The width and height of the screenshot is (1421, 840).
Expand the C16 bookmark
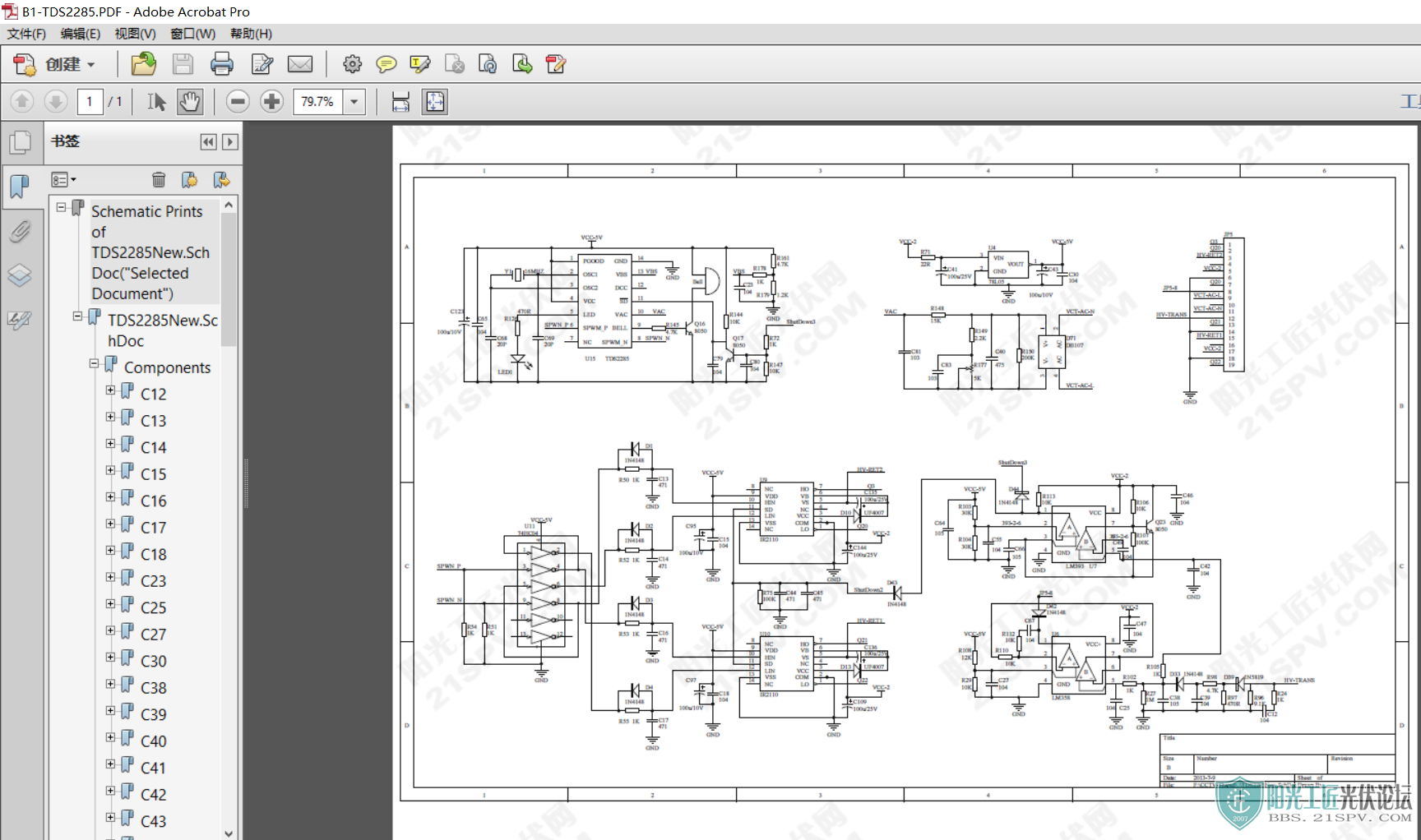(110, 497)
